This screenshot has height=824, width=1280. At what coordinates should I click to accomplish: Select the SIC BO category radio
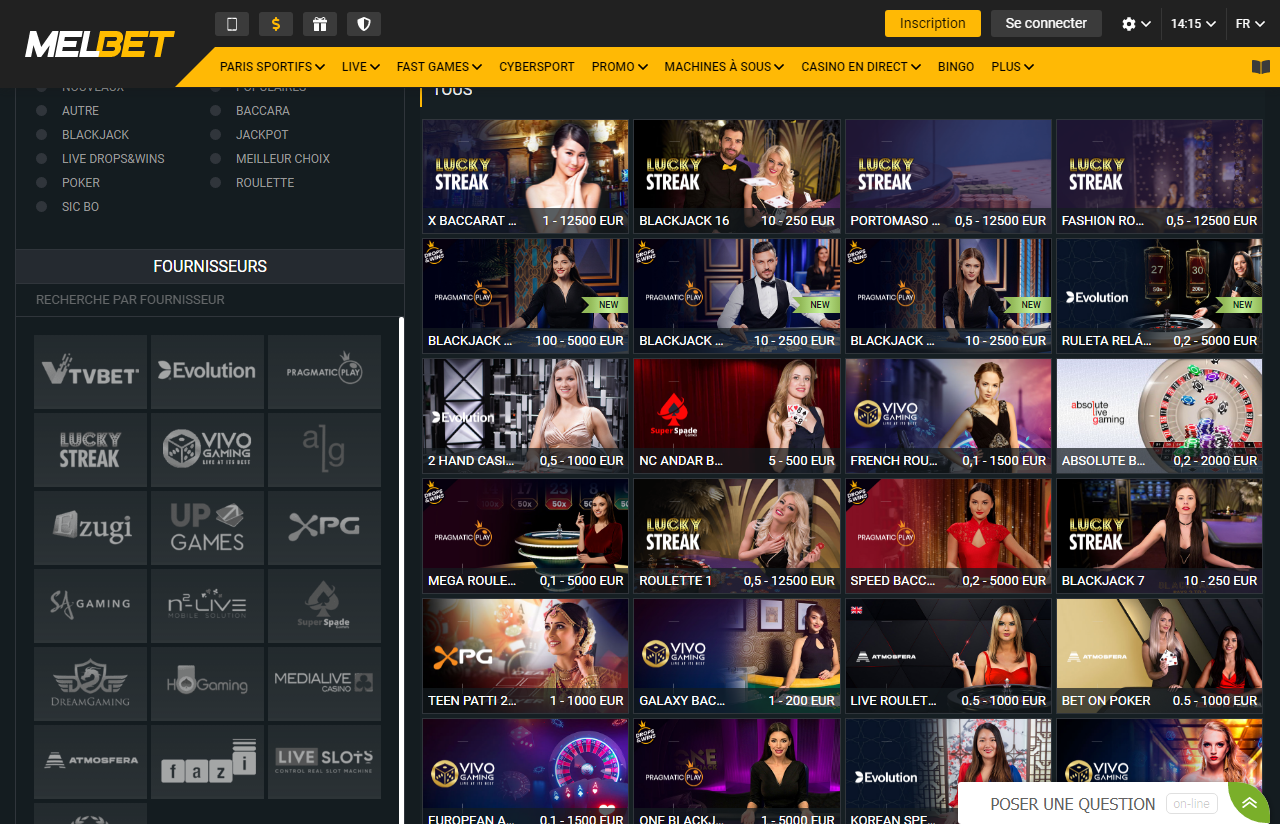(42, 207)
